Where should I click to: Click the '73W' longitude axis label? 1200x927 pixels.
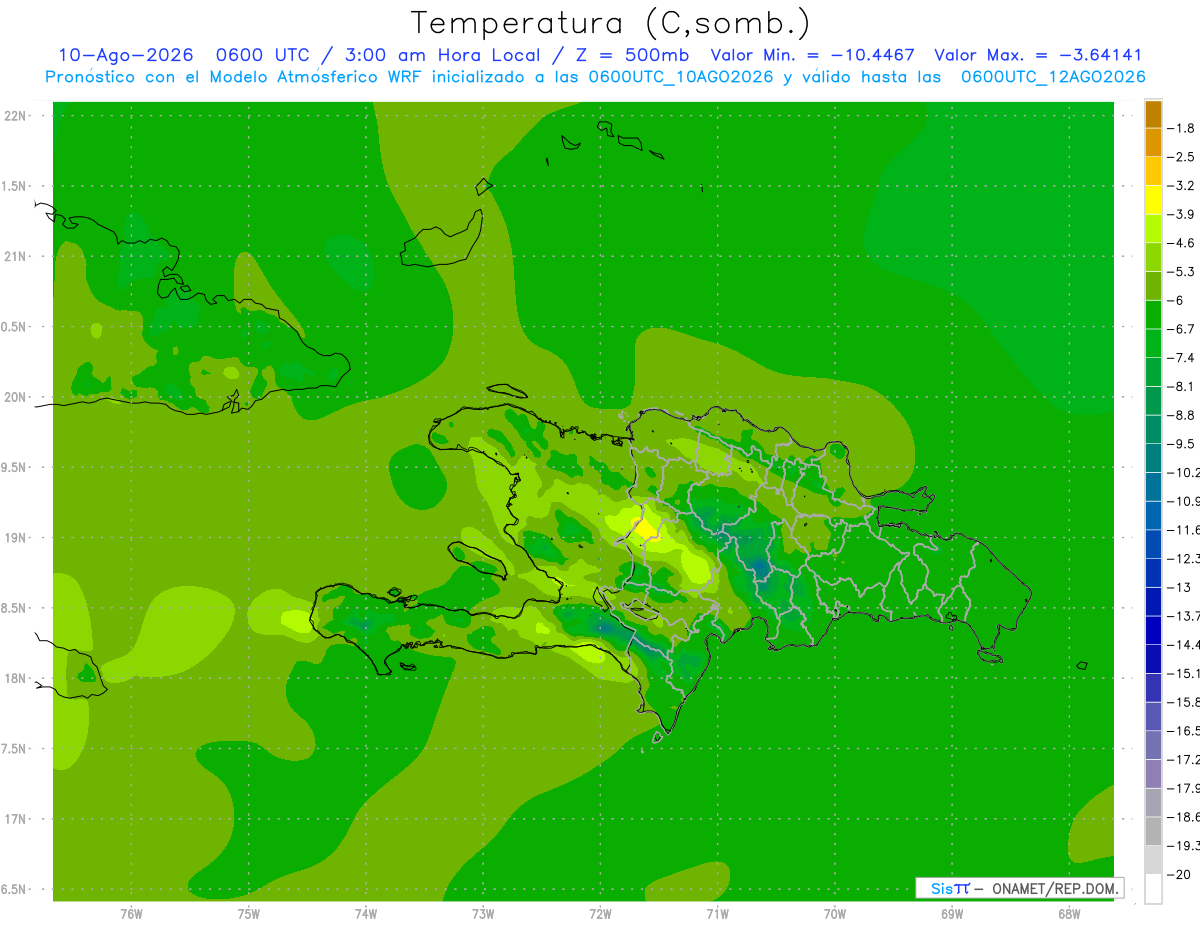click(x=483, y=914)
